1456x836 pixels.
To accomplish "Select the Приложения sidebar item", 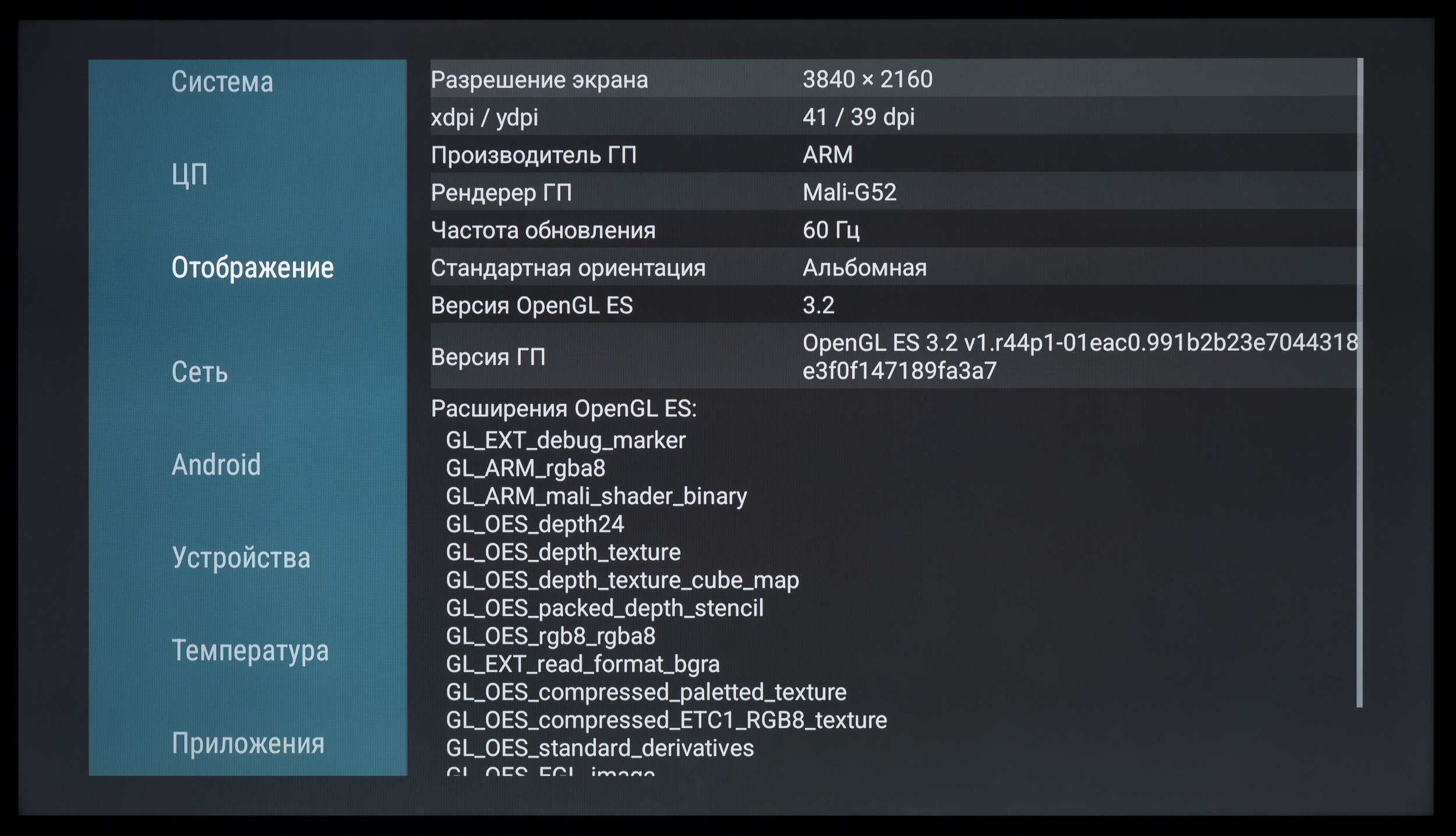I will (x=248, y=743).
